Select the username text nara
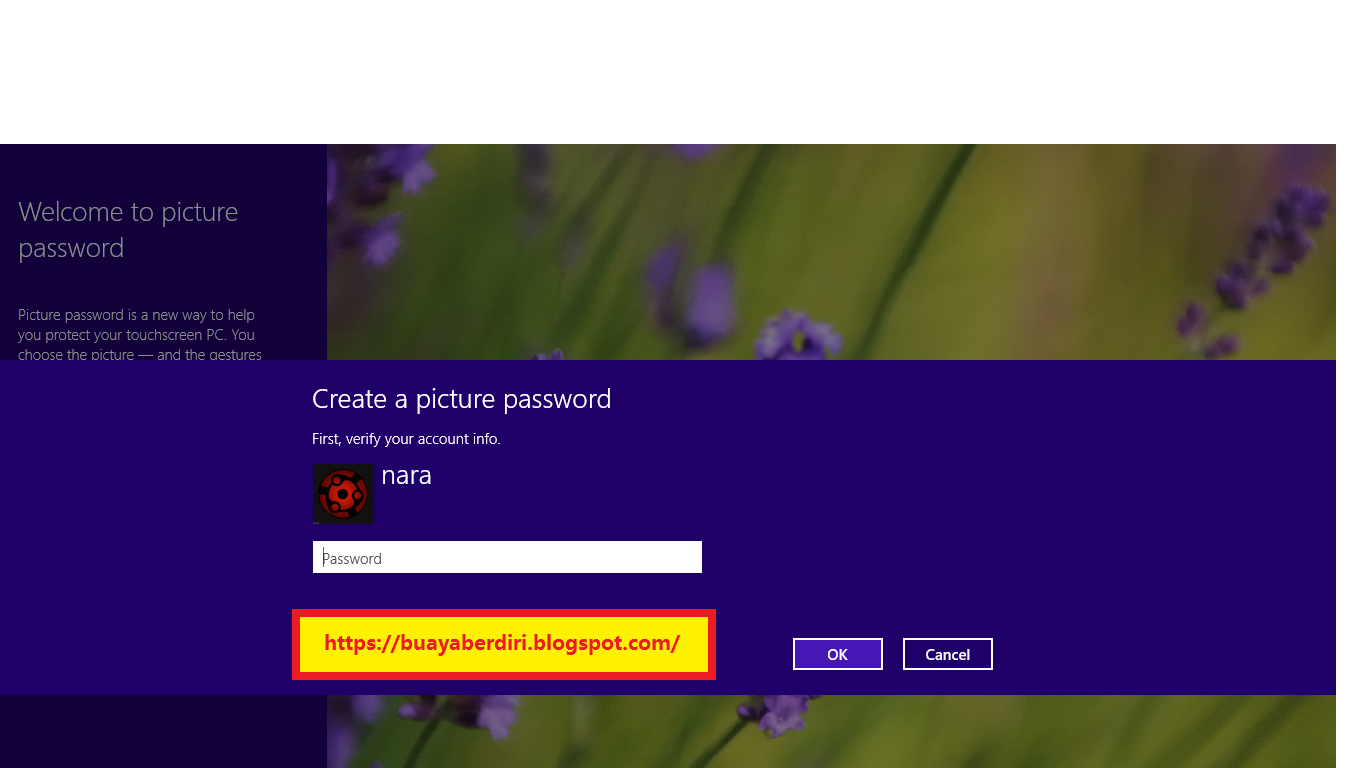Image resolution: width=1366 pixels, height=768 pixels. pyautogui.click(x=406, y=475)
